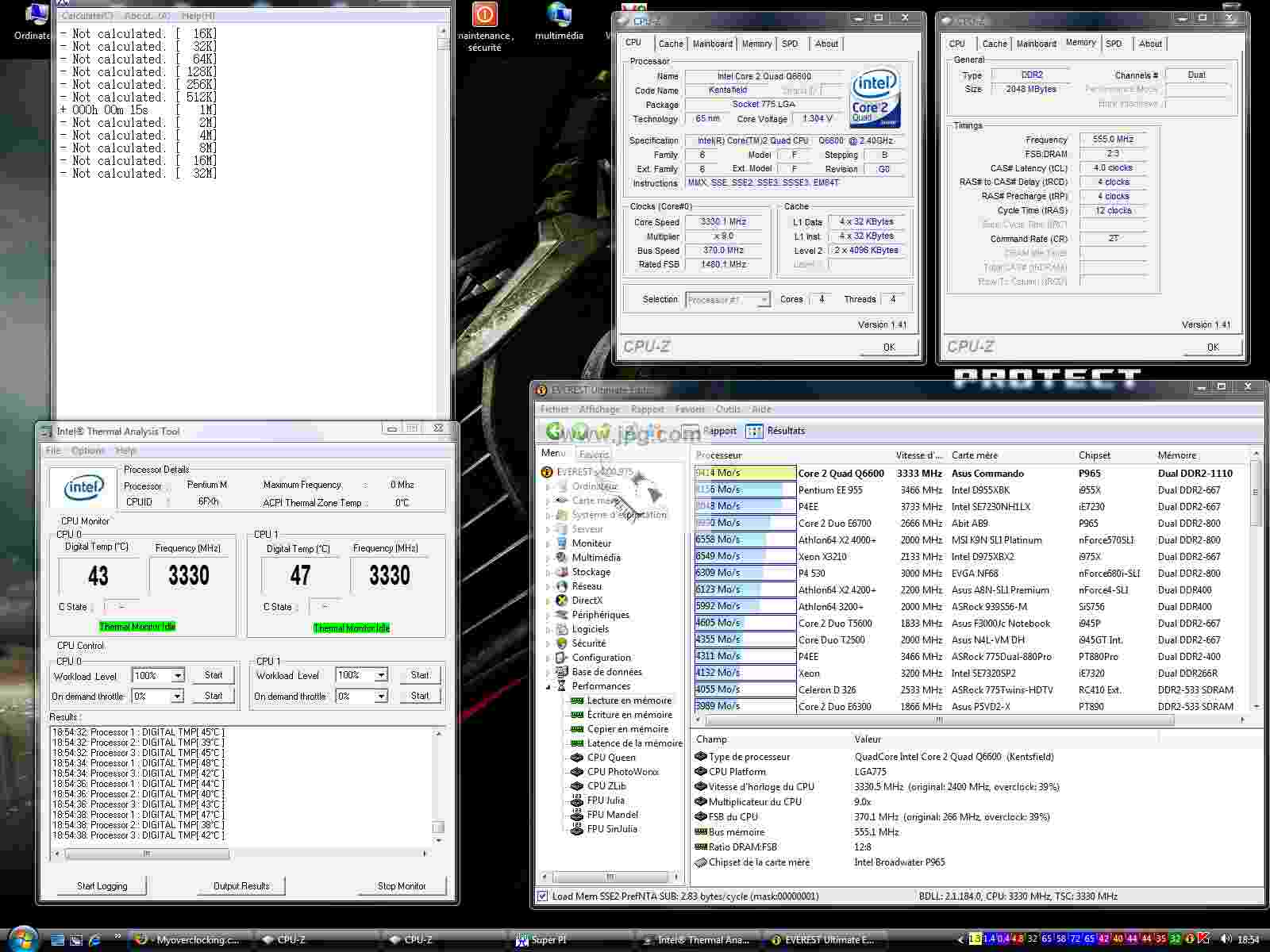Open Copier en mémoire benchmark

(x=628, y=729)
